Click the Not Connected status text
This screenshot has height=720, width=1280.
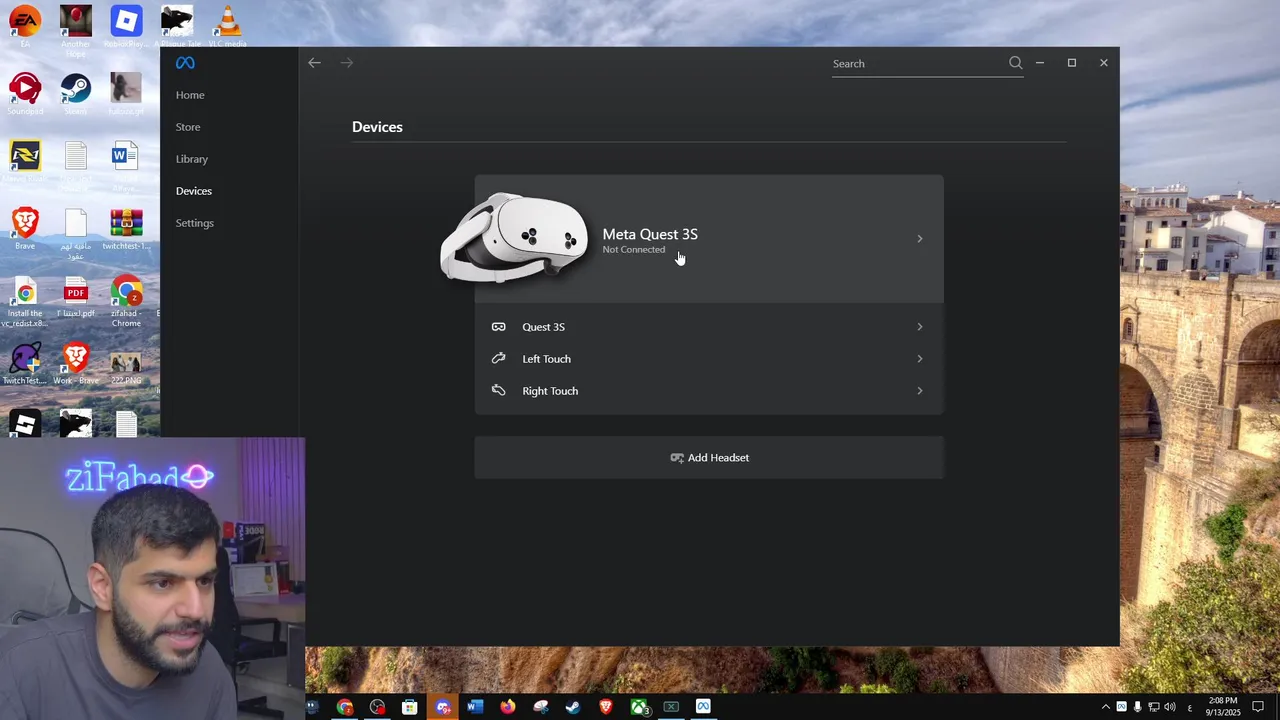[x=633, y=250]
